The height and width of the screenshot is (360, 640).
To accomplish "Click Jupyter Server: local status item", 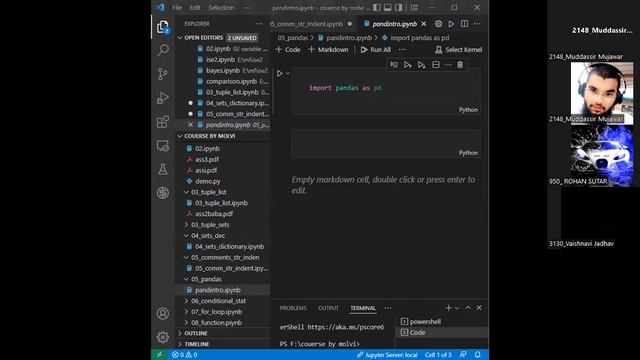I will coord(387,355).
